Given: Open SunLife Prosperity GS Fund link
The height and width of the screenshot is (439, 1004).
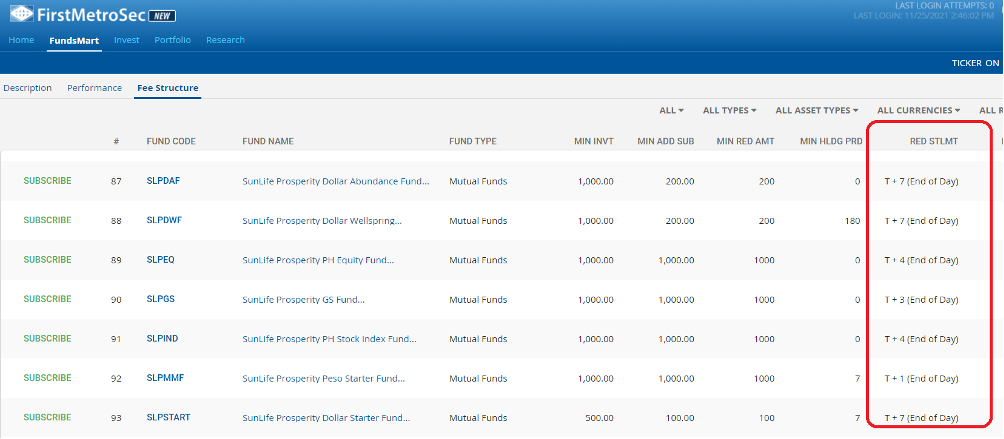Looking at the screenshot, I should tap(304, 299).
